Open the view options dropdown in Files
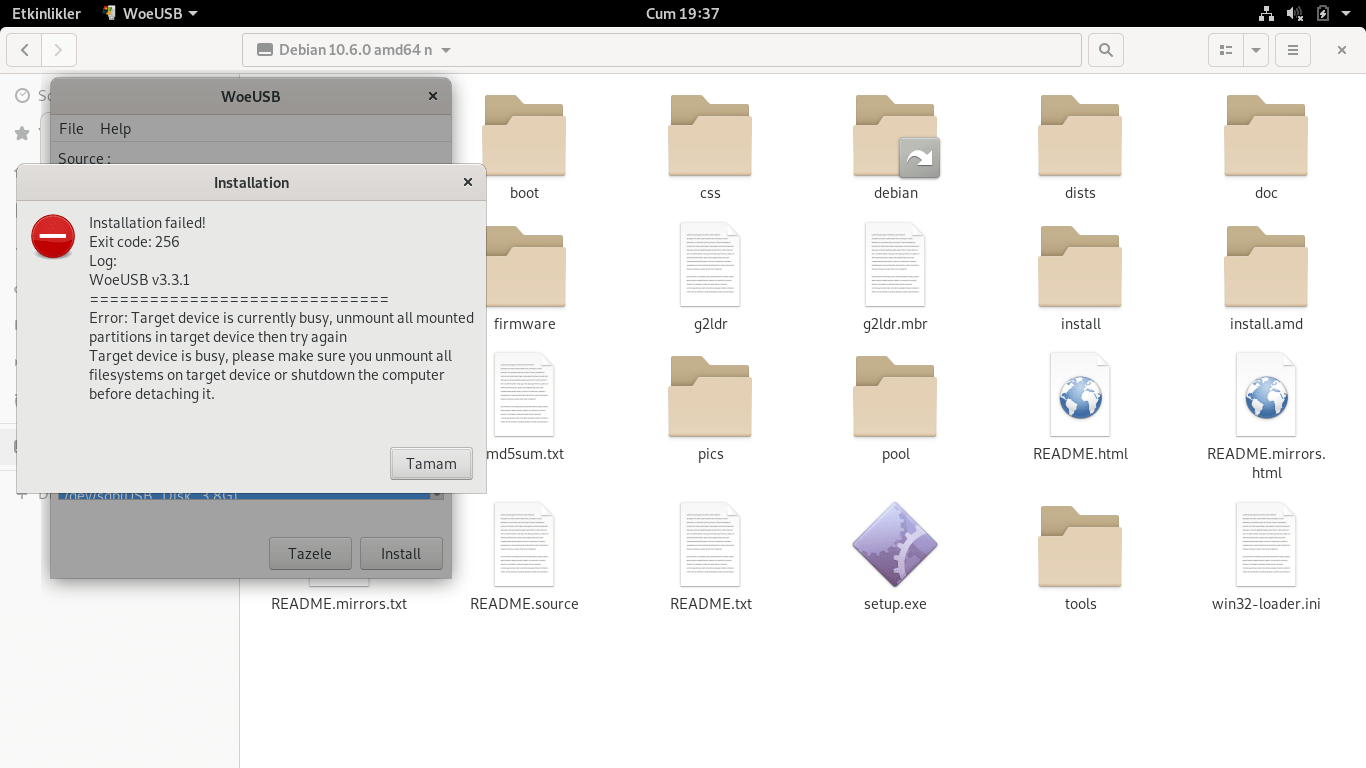Screen dimensions: 1366x768 [1256, 50]
